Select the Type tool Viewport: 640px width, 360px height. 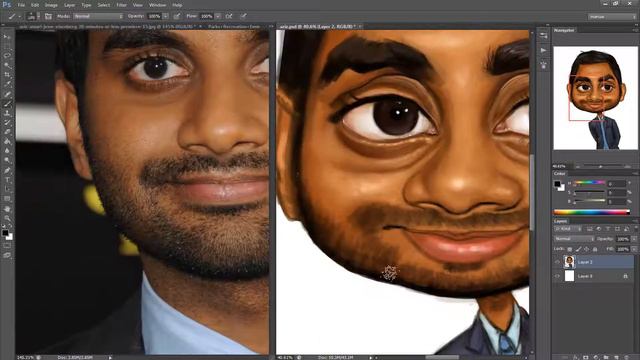(x=7, y=180)
